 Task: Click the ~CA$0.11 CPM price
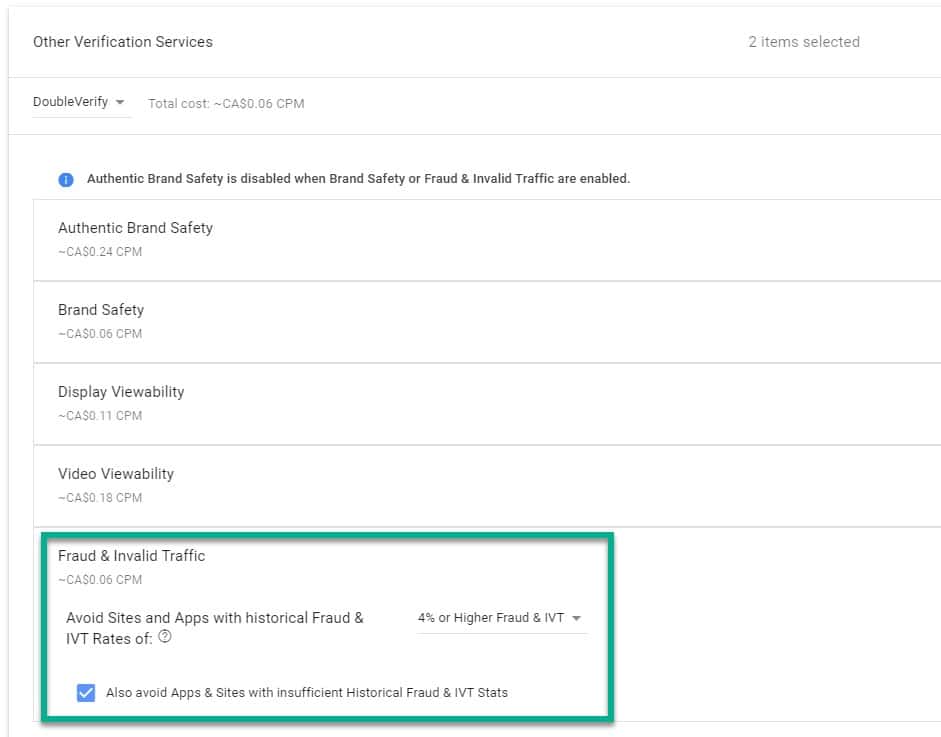pyautogui.click(x=100, y=416)
